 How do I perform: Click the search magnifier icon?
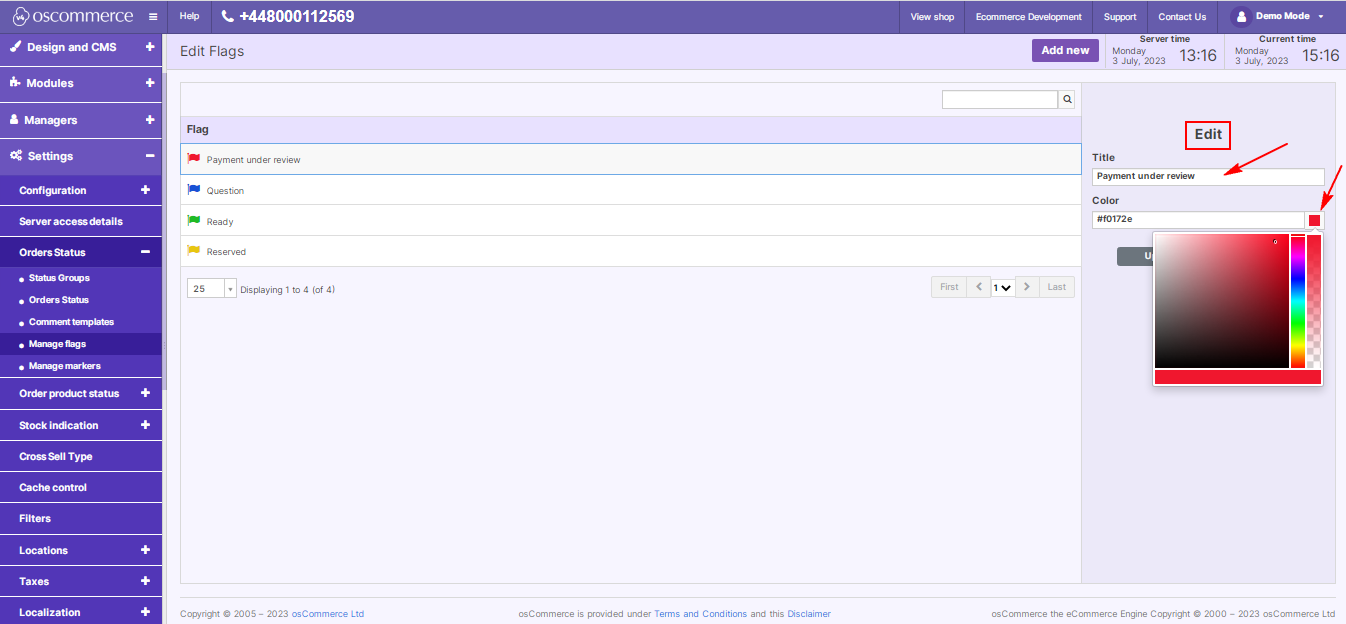1066,98
